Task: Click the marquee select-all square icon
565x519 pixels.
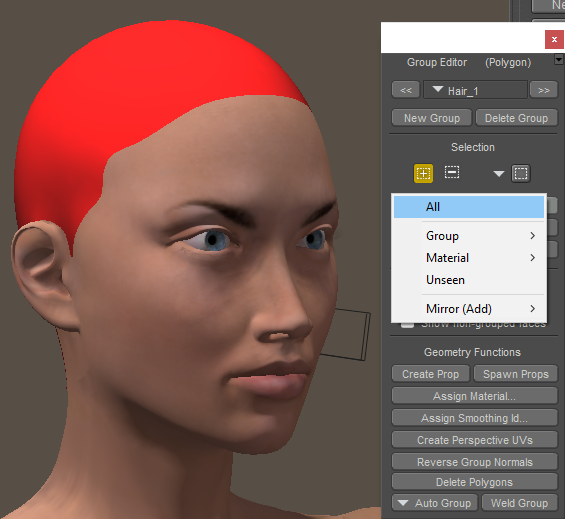Action: point(521,174)
